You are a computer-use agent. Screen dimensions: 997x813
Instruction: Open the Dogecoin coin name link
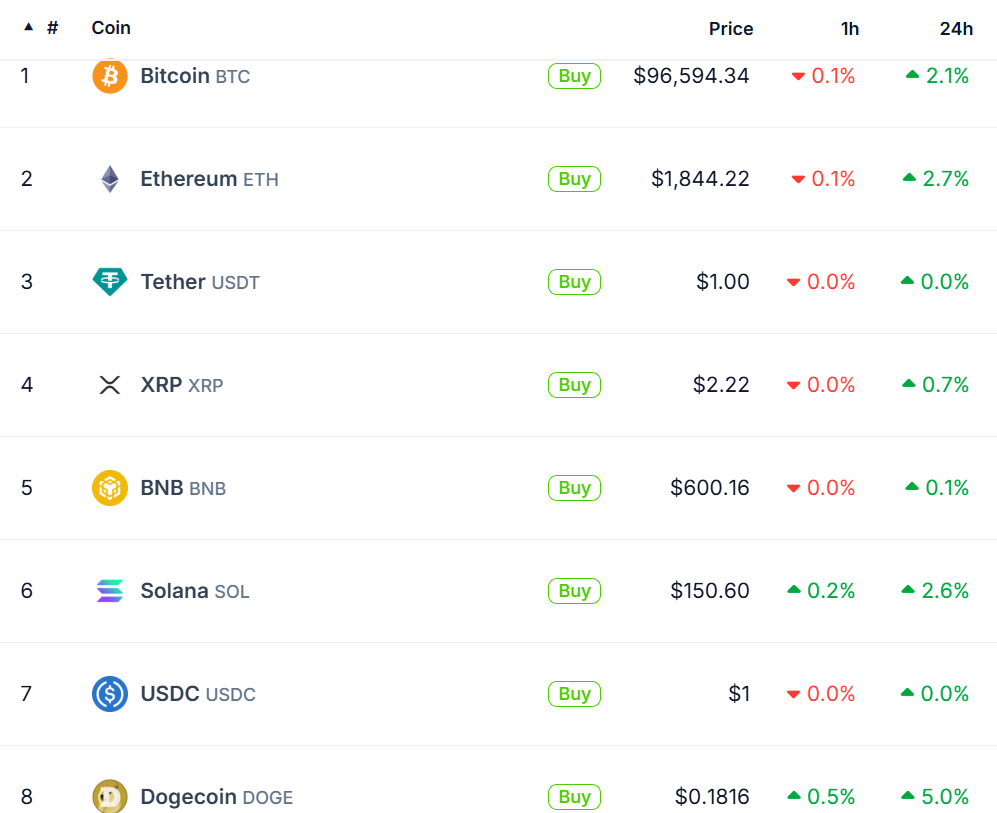(x=189, y=797)
